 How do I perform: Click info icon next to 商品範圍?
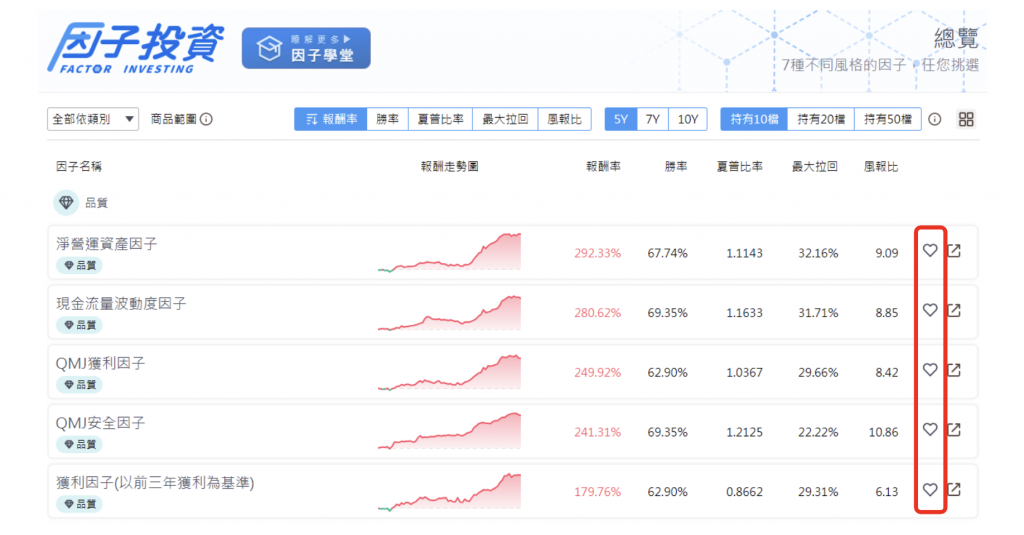pyautogui.click(x=206, y=119)
